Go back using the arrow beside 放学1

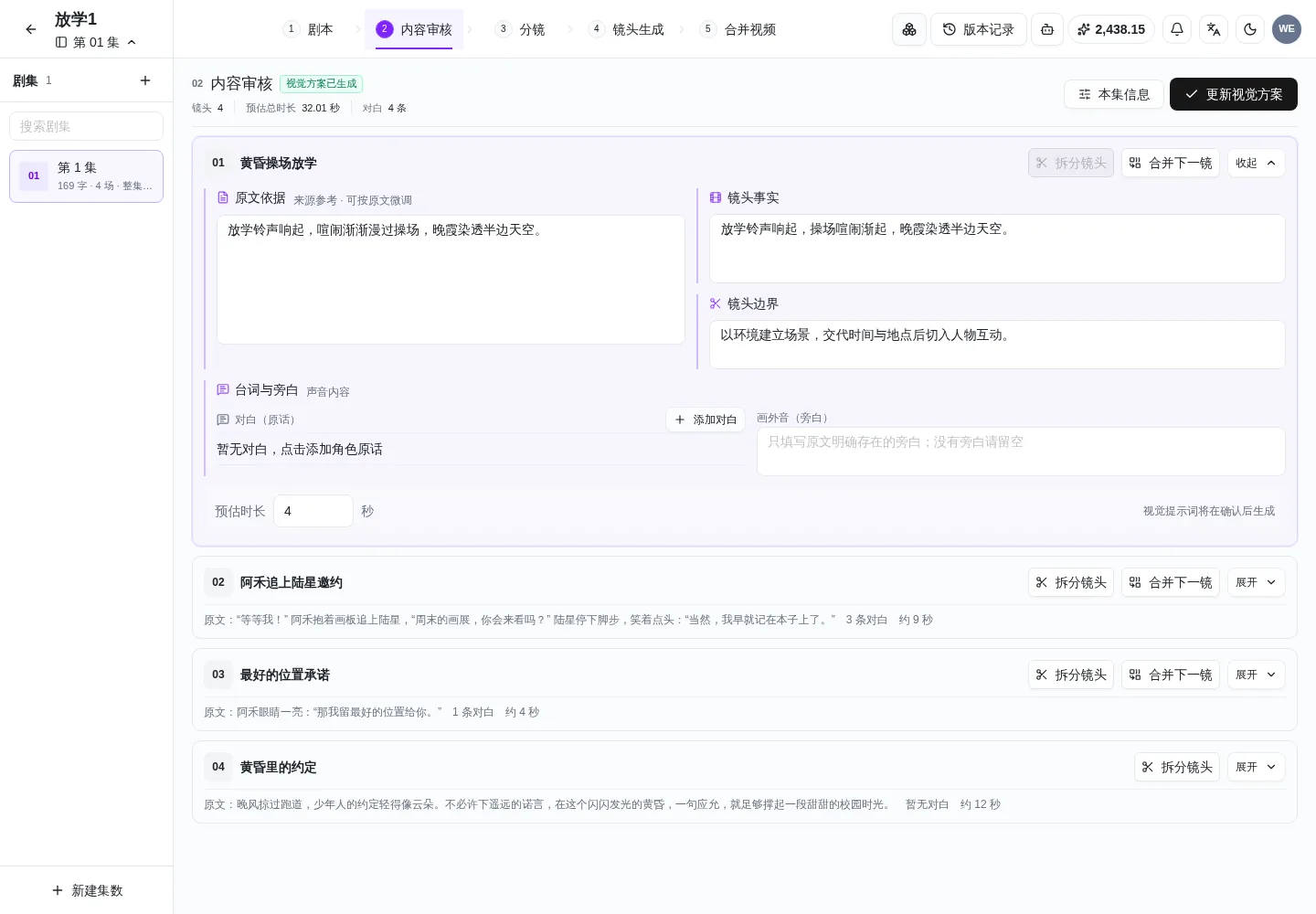[x=31, y=29]
